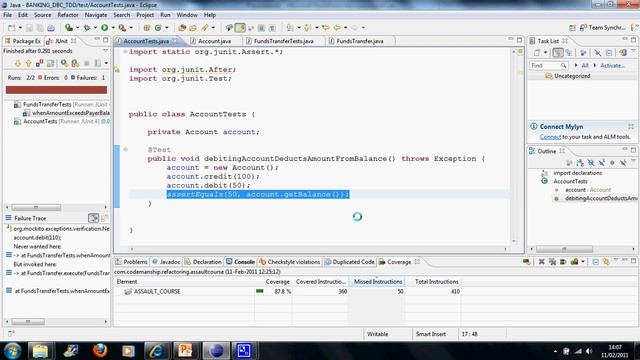Viewport: 640px width, 360px height.
Task: Open the New file dropdown arrow
Action: [x=20, y=28]
